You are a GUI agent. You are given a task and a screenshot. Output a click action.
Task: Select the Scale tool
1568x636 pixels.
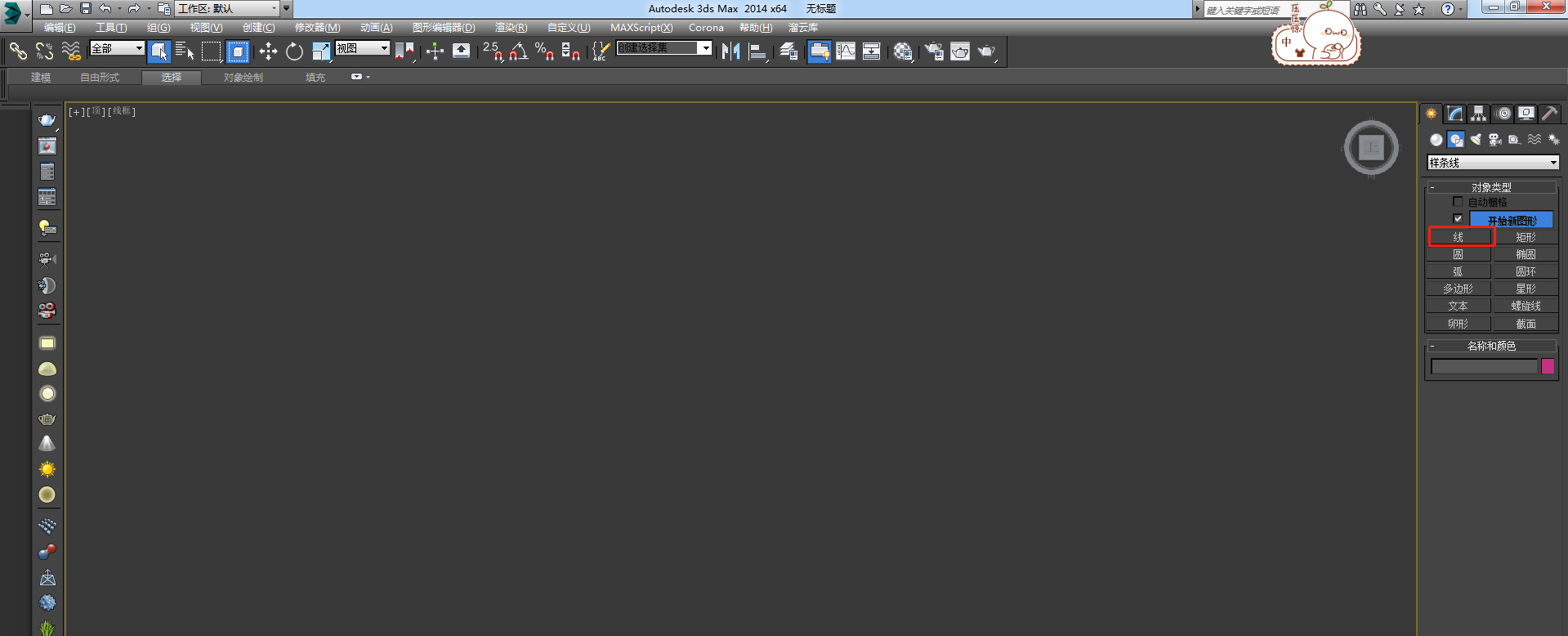pyautogui.click(x=320, y=52)
